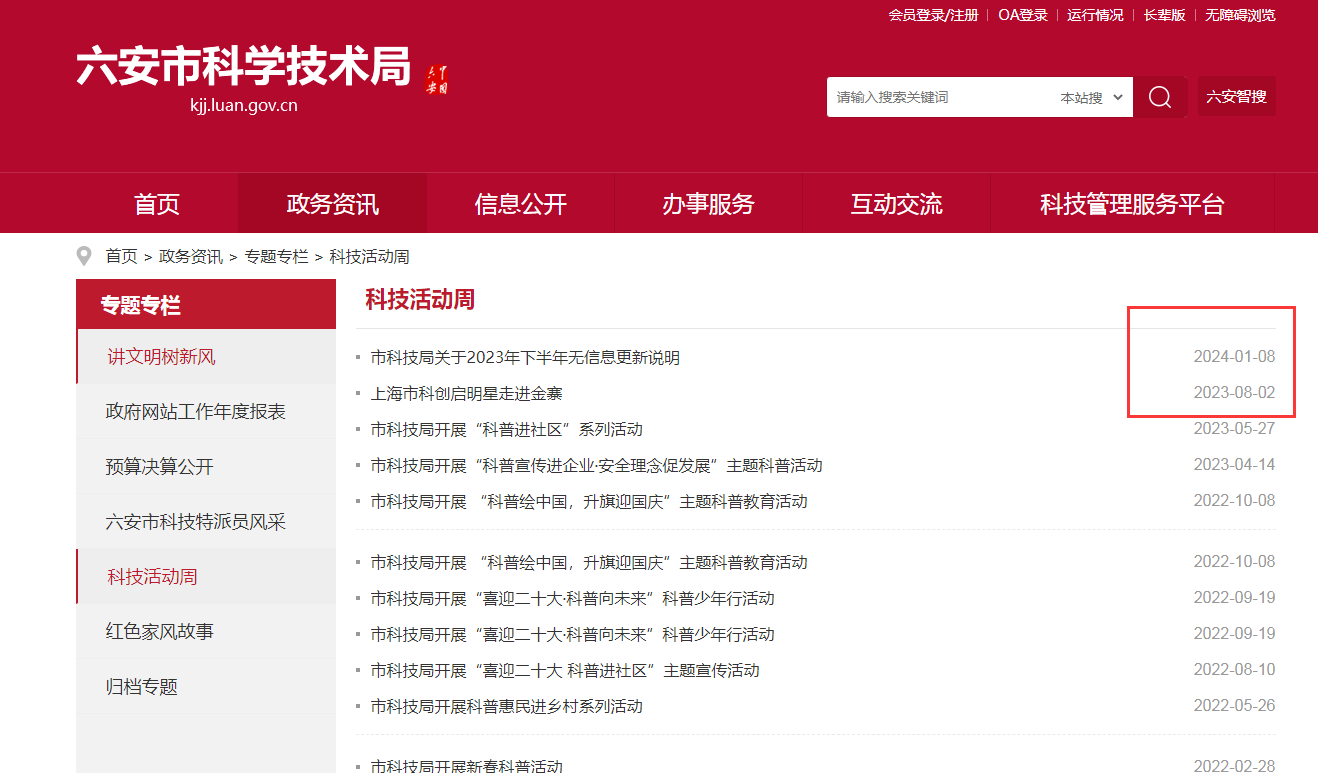Click the date 2022-05-26
Image resolution: width=1318 pixels, height=773 pixels.
tap(1234, 706)
